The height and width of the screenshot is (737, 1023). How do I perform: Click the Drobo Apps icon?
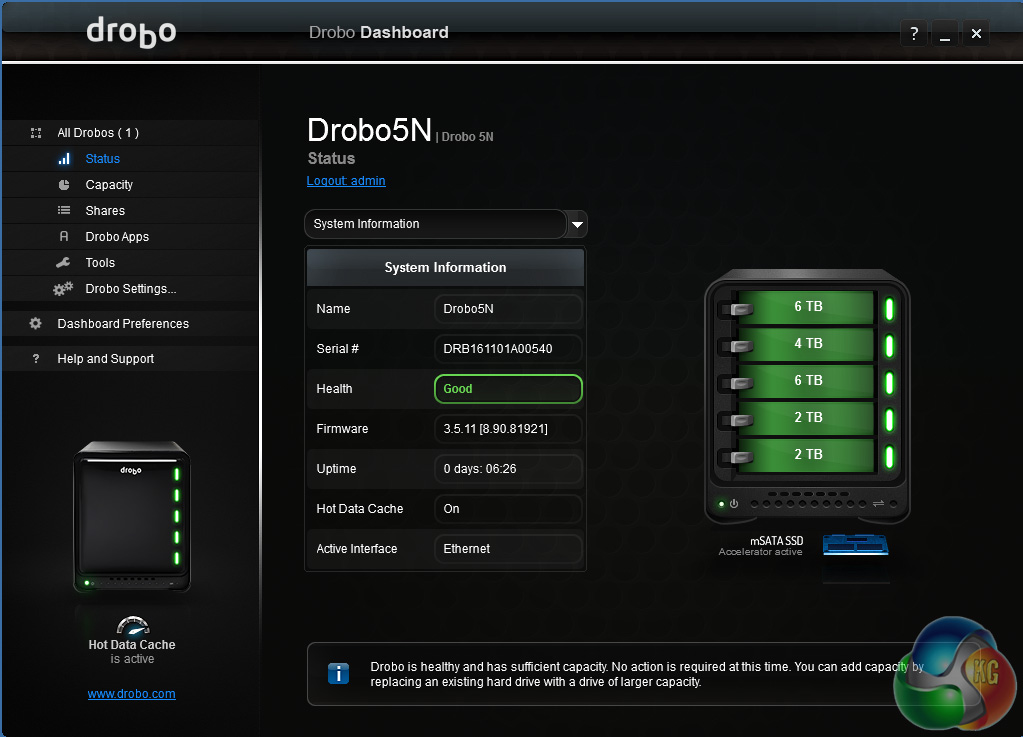(x=64, y=236)
